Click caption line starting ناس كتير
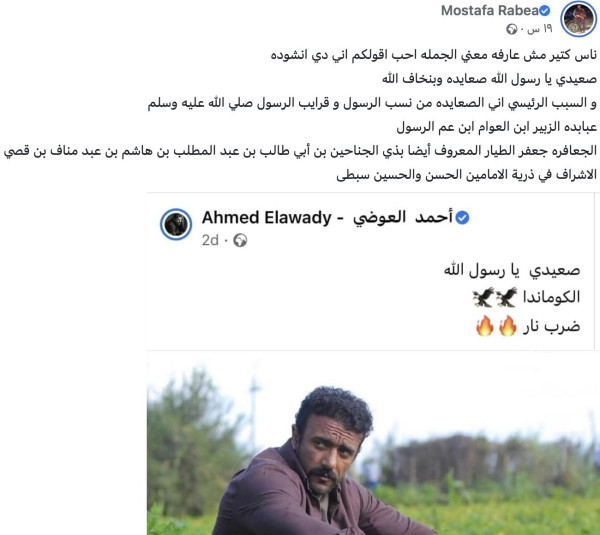The height and width of the screenshot is (535, 600). [434, 55]
